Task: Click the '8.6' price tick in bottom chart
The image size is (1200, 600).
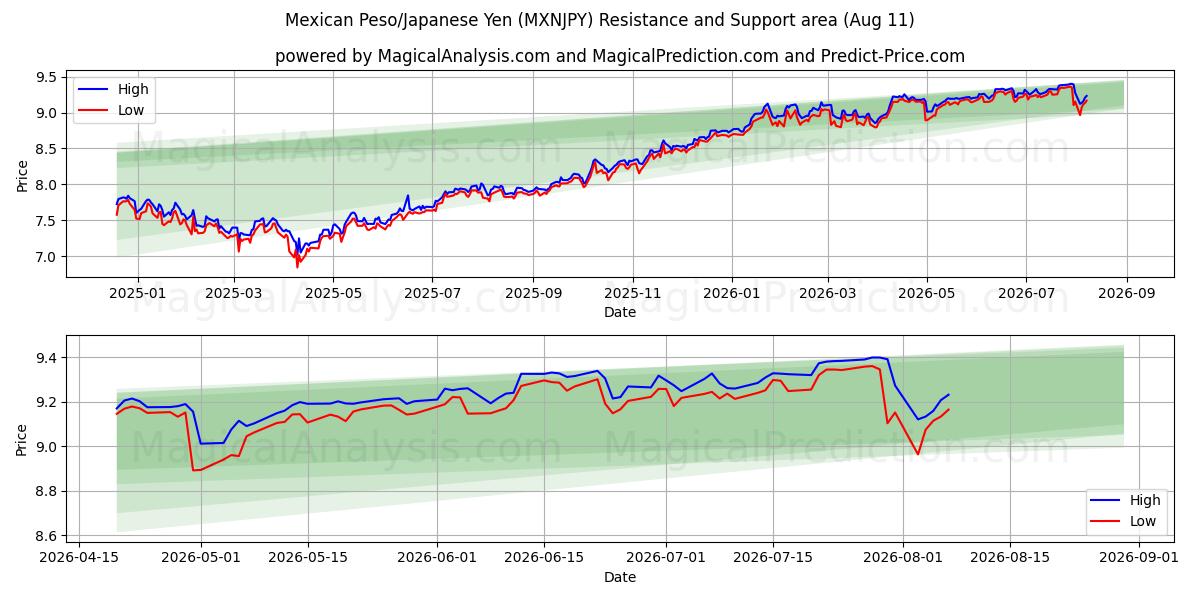Action: pyautogui.click(x=45, y=536)
